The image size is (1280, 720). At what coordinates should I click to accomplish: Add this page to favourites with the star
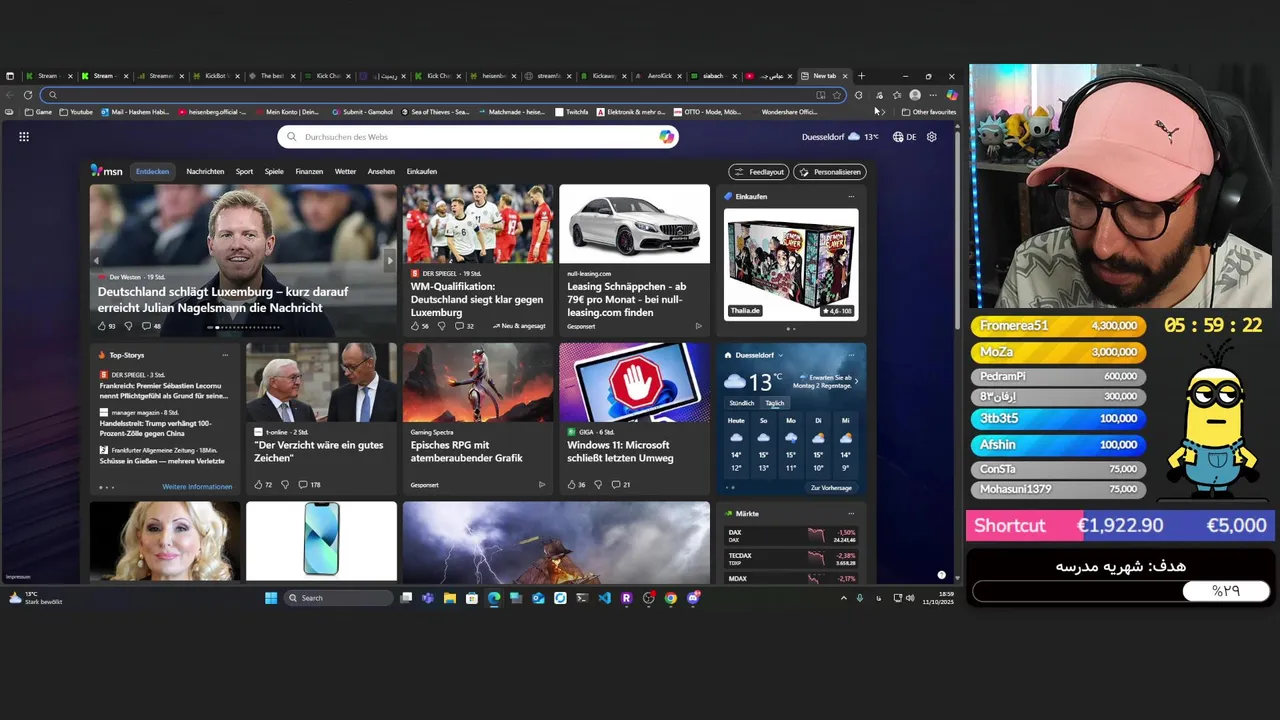tap(837, 95)
